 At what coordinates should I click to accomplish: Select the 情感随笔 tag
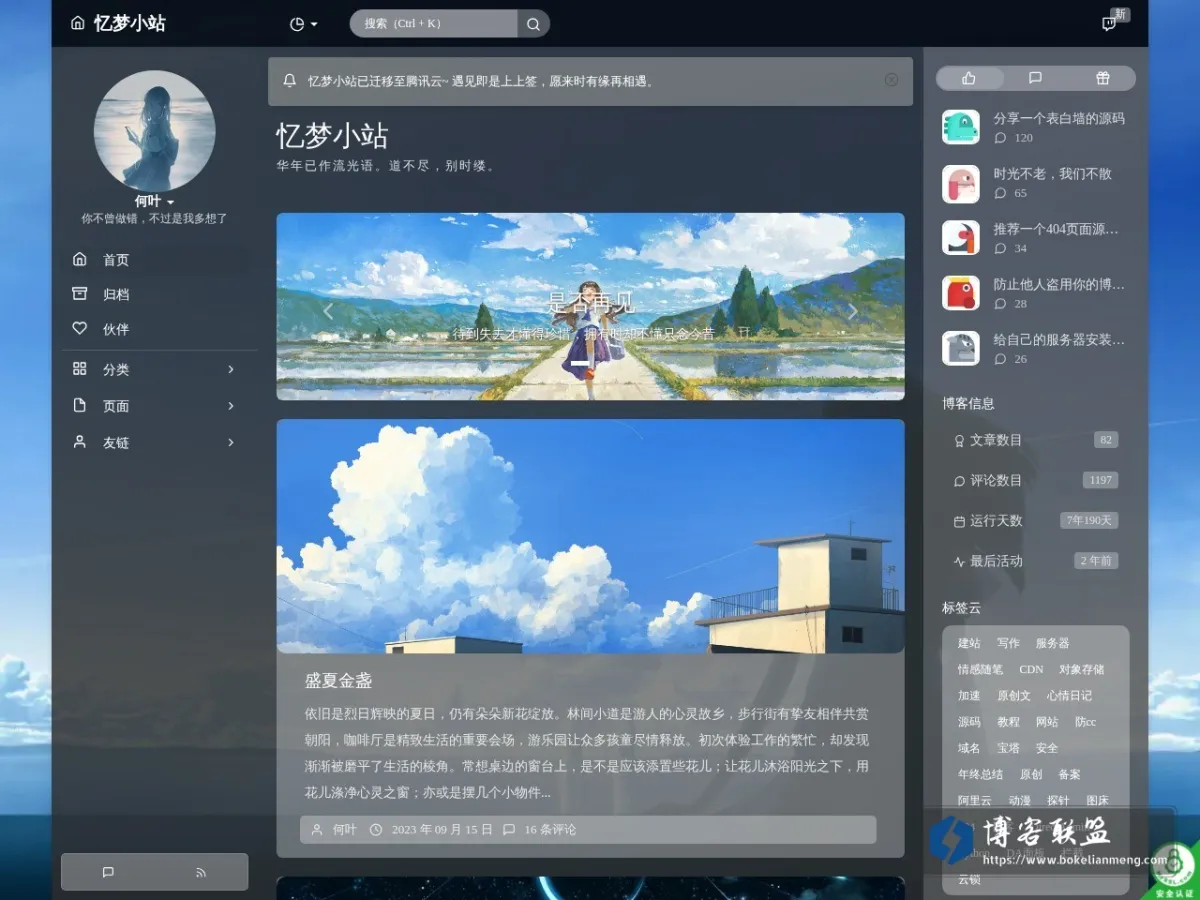tap(980, 669)
